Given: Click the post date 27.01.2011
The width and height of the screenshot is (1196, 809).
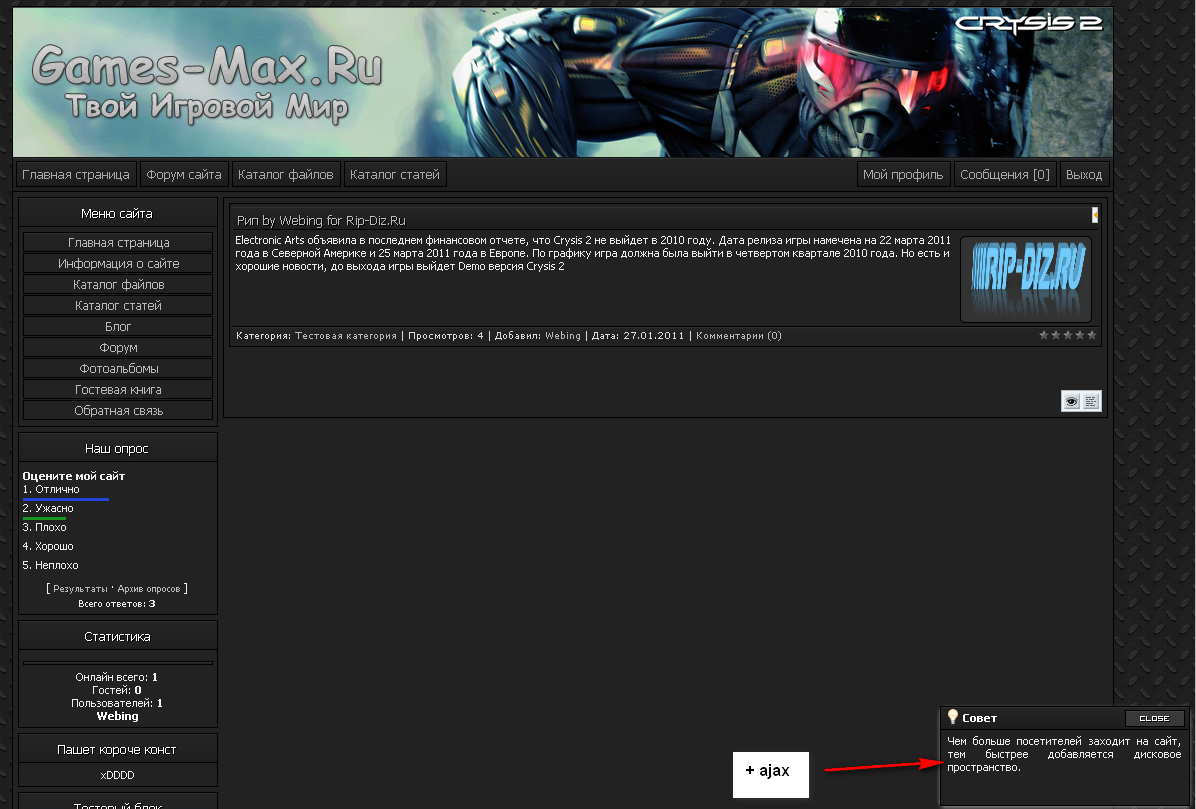Looking at the screenshot, I should (654, 335).
